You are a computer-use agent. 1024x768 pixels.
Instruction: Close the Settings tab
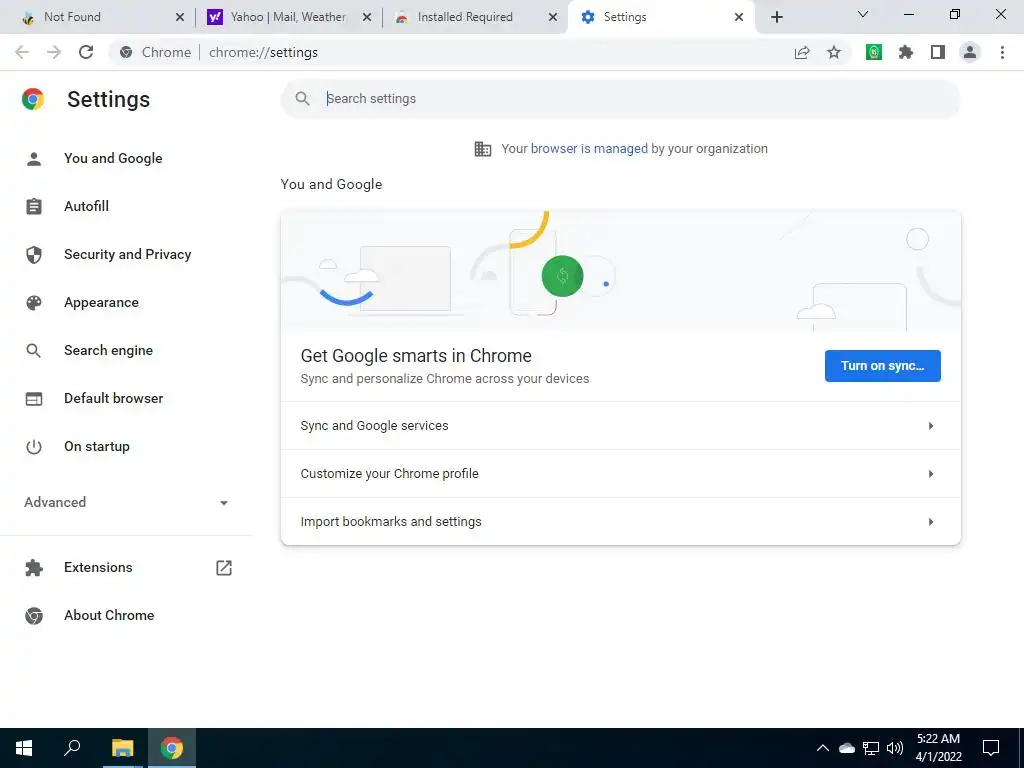739,17
